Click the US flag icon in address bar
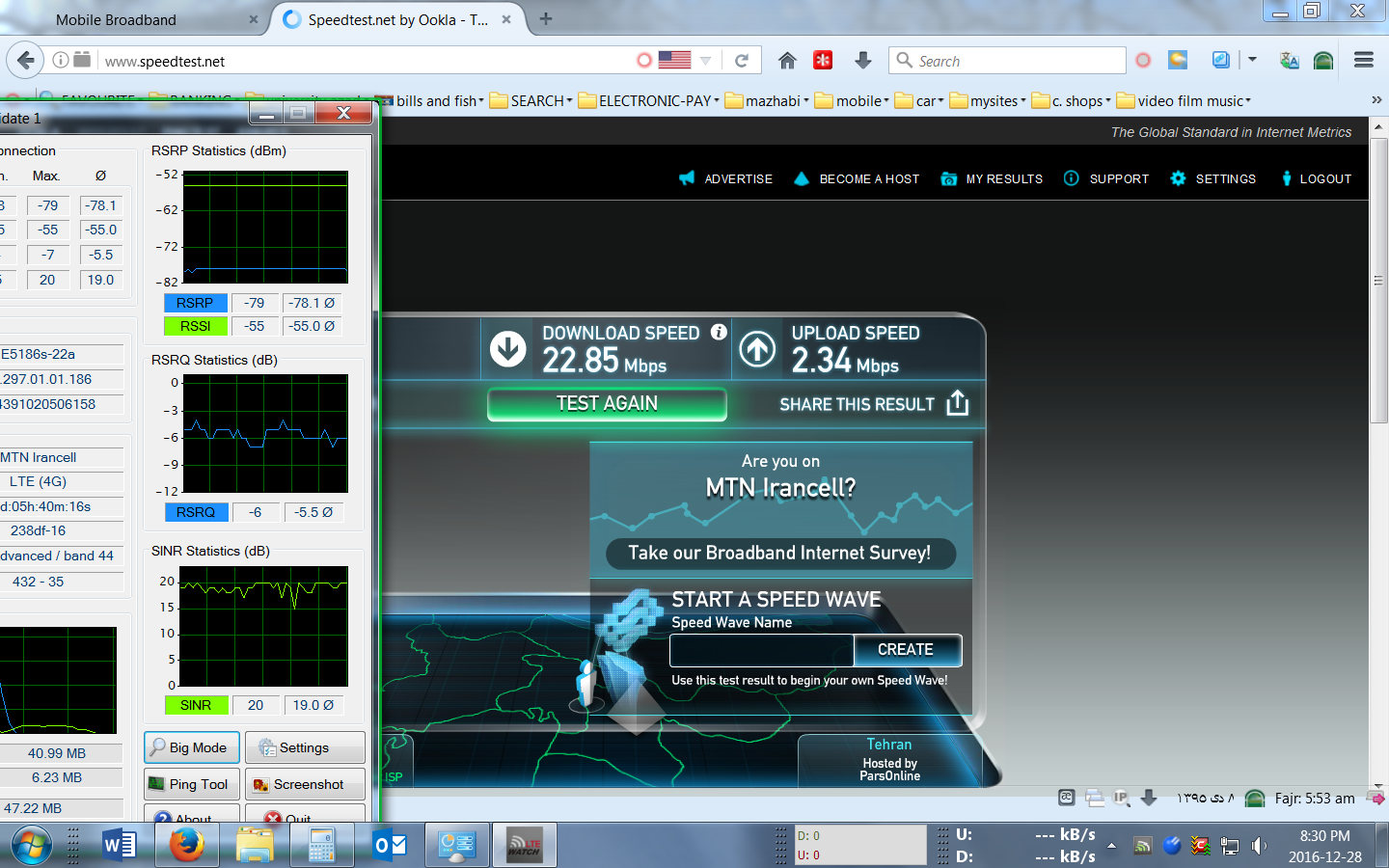 pyautogui.click(x=674, y=60)
